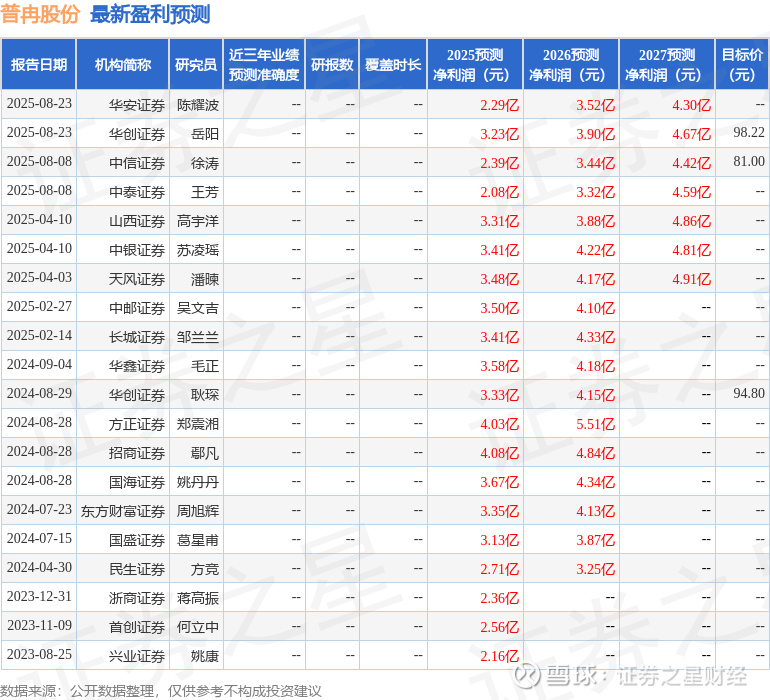Click the 4.86亿 forecast value
Image resolution: width=770 pixels, height=700 pixels.
click(x=691, y=221)
